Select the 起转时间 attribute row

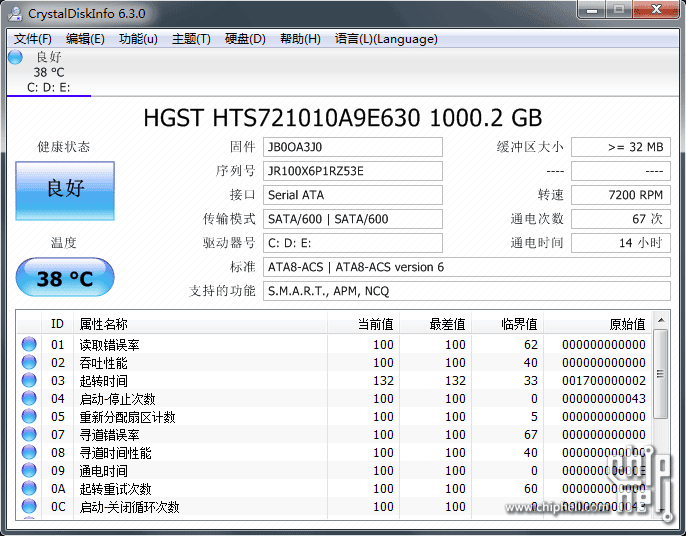click(x=335, y=380)
